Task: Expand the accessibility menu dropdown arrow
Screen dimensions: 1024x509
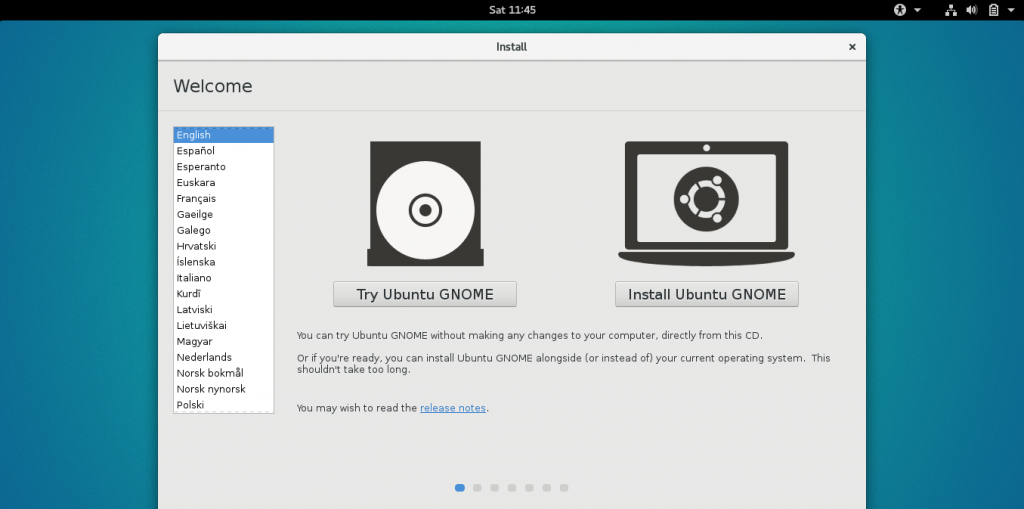Action: tap(918, 10)
